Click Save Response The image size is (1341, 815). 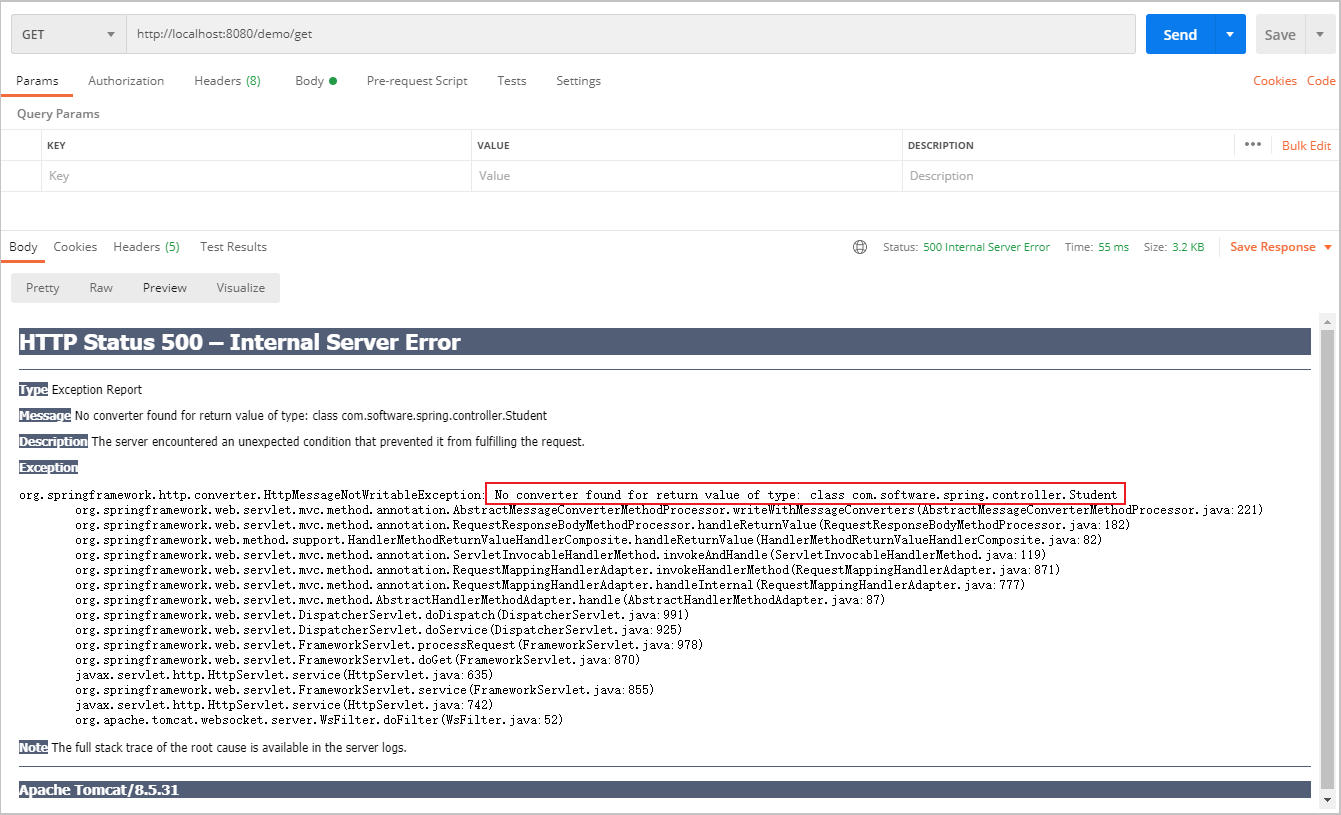(x=1272, y=247)
